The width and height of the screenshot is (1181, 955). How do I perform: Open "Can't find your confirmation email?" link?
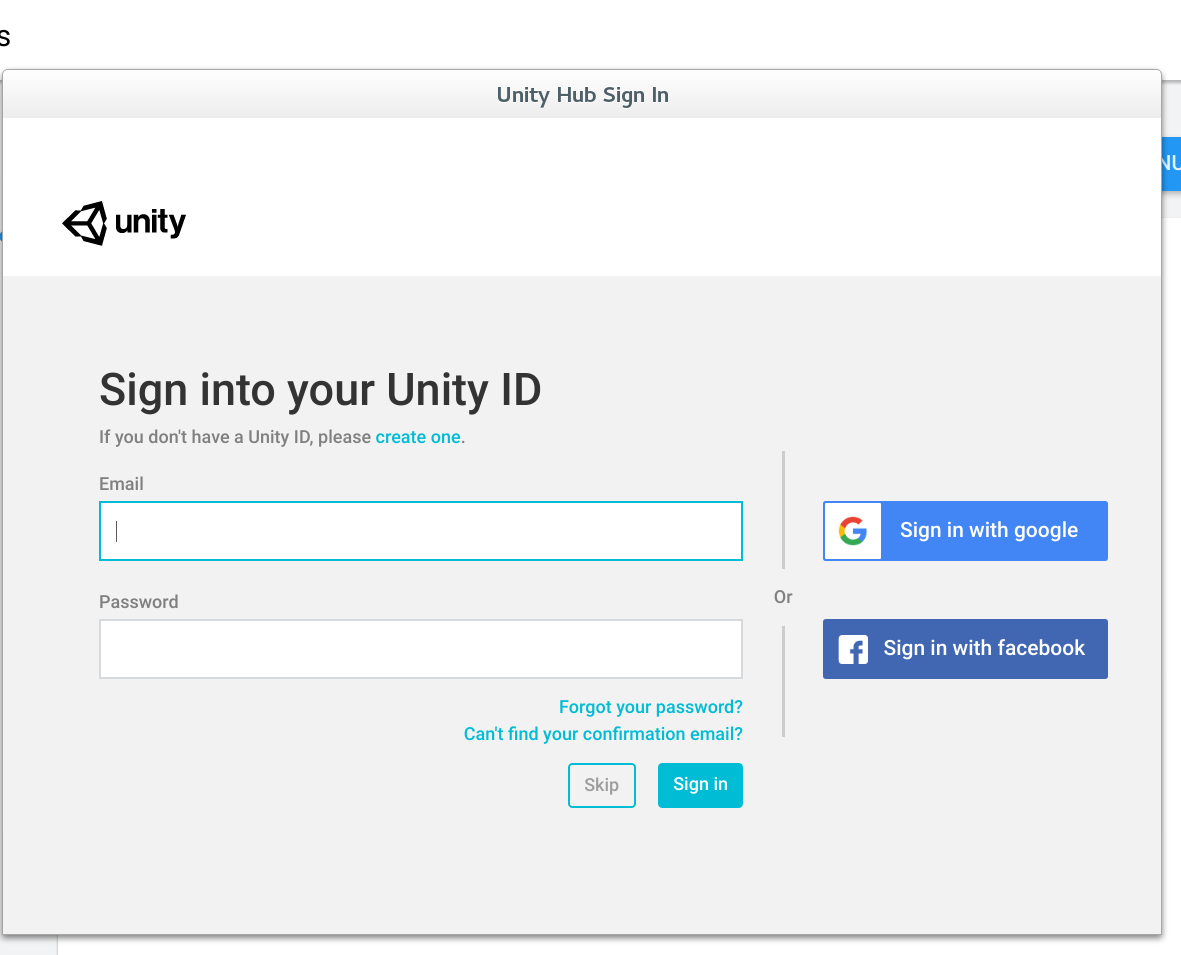point(603,734)
